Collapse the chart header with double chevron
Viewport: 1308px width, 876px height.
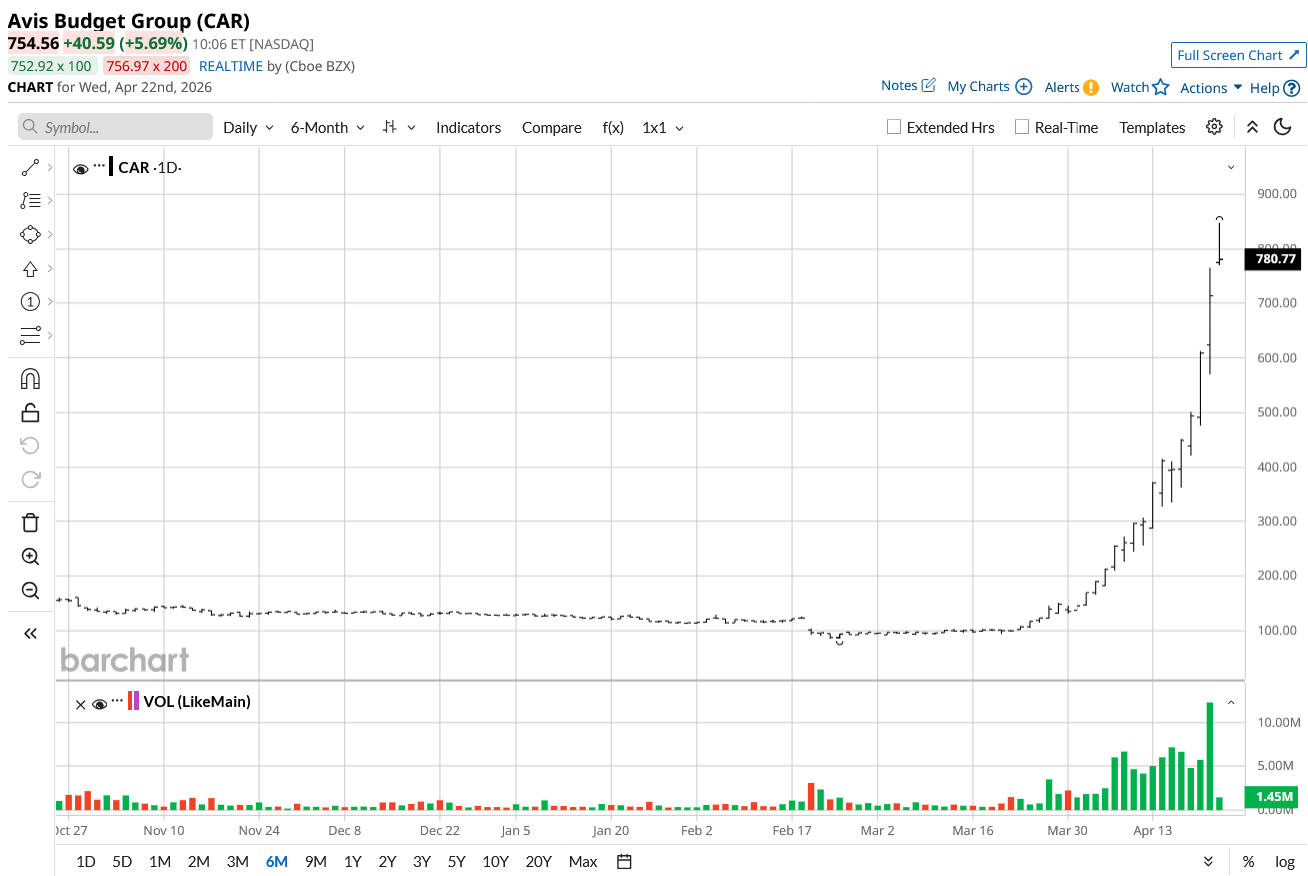(1252, 127)
